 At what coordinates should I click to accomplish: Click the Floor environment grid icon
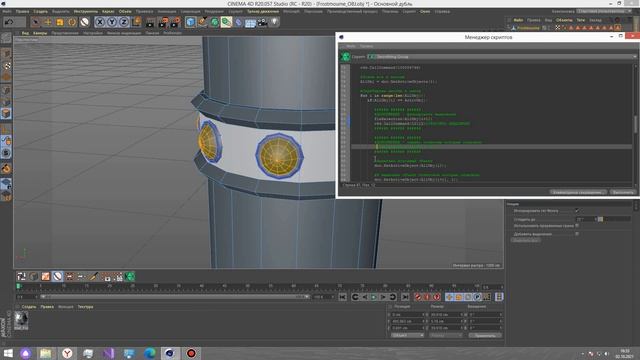pyautogui.click(x=250, y=22)
